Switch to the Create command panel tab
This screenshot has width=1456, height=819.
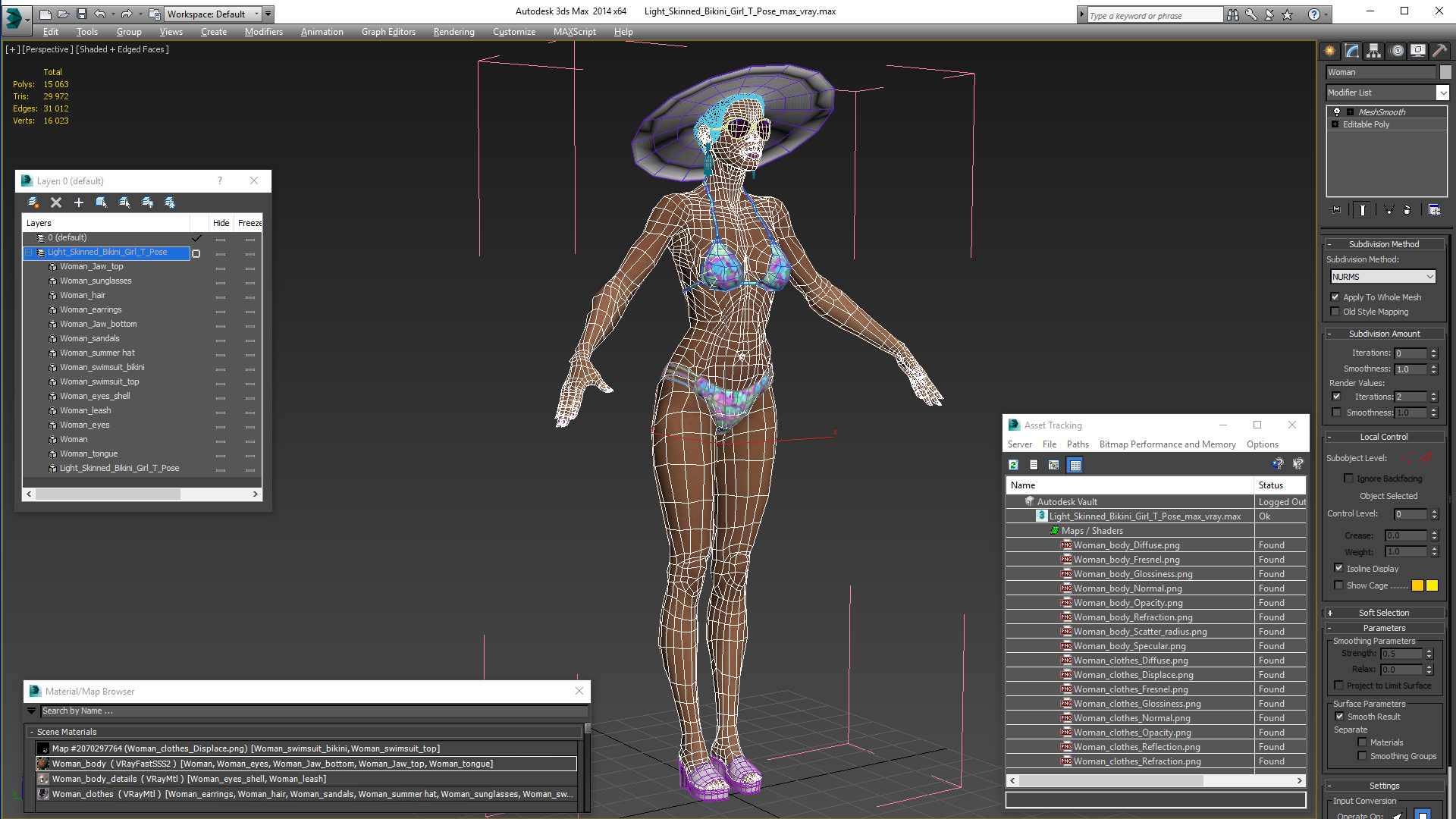coord(1329,51)
